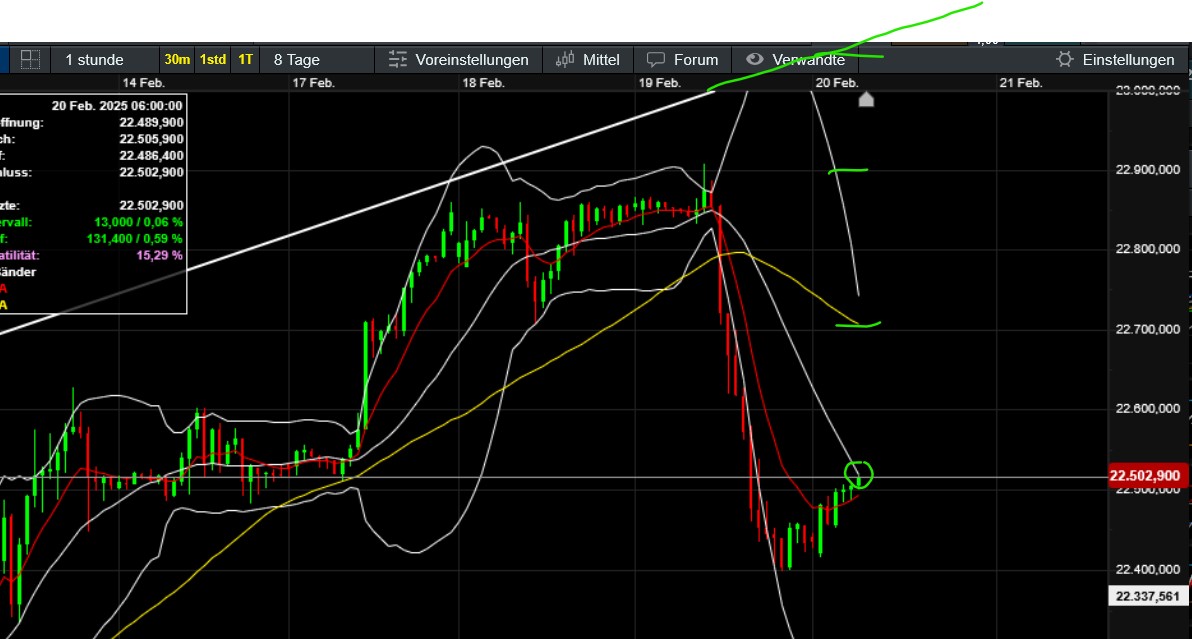This screenshot has width=1192, height=639.
Task: Click the '18 Feb.' date label
Action: point(483,83)
